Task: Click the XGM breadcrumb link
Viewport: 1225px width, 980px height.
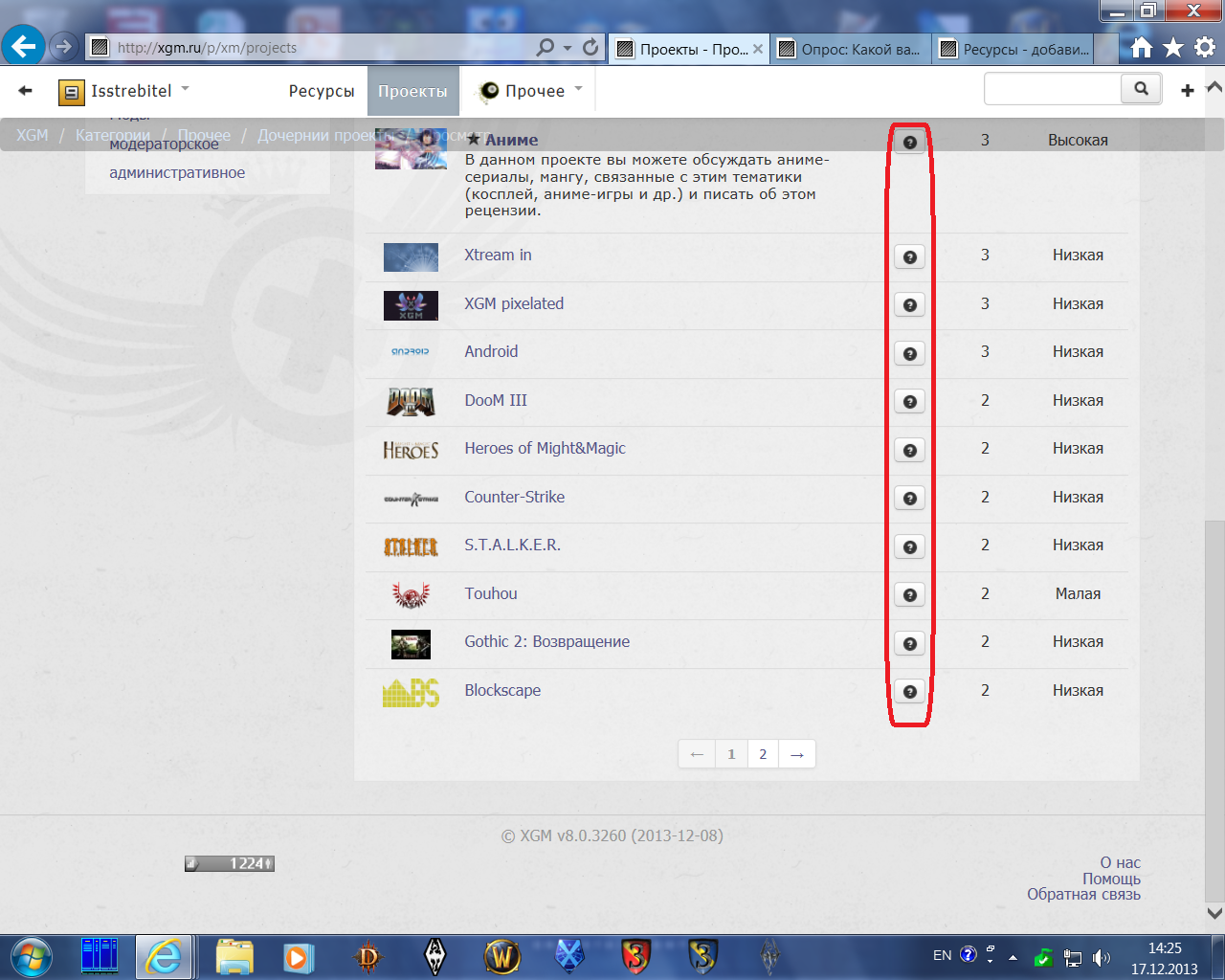Action: (x=32, y=135)
